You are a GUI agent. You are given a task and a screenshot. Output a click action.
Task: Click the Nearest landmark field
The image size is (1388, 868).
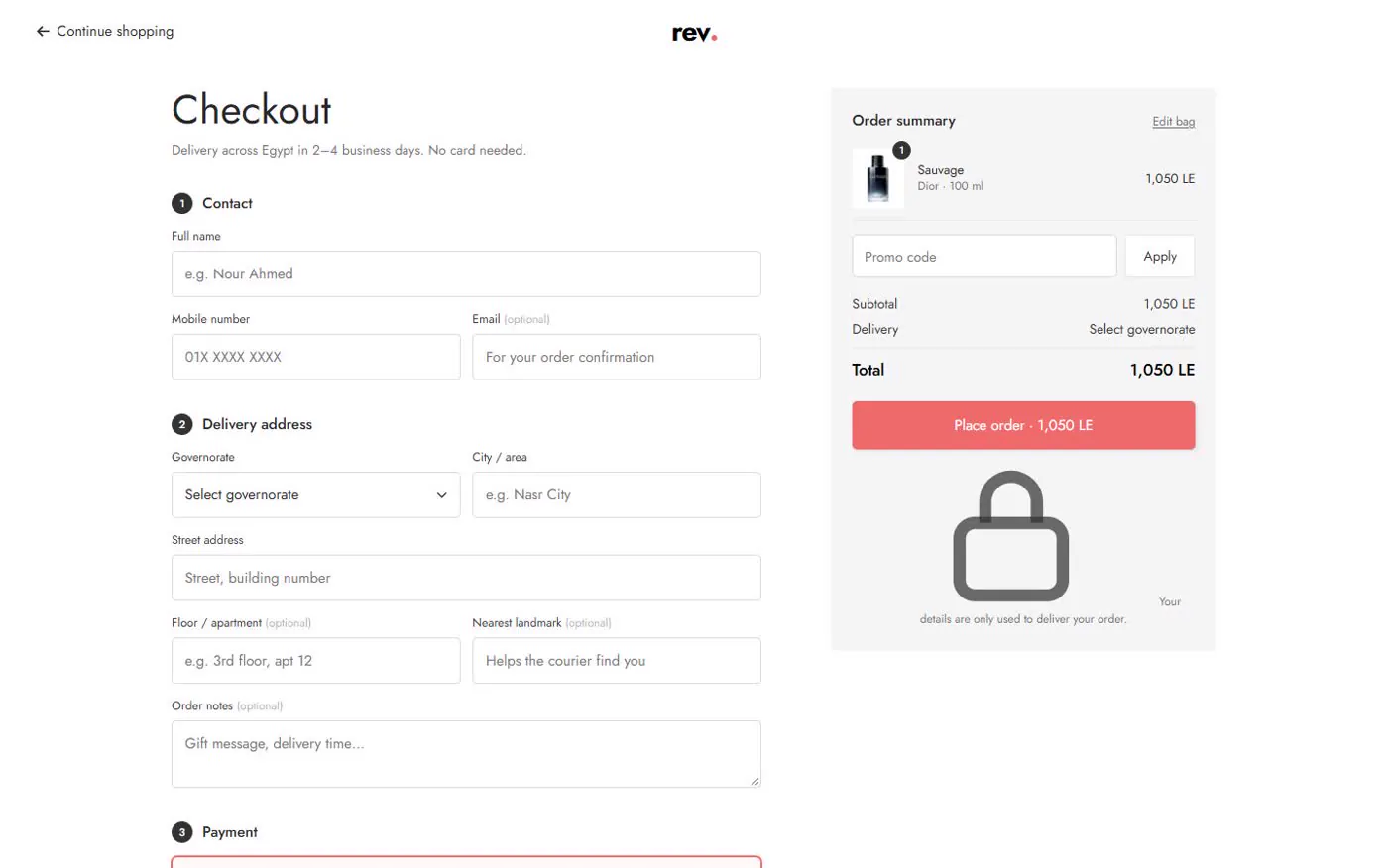tap(617, 661)
